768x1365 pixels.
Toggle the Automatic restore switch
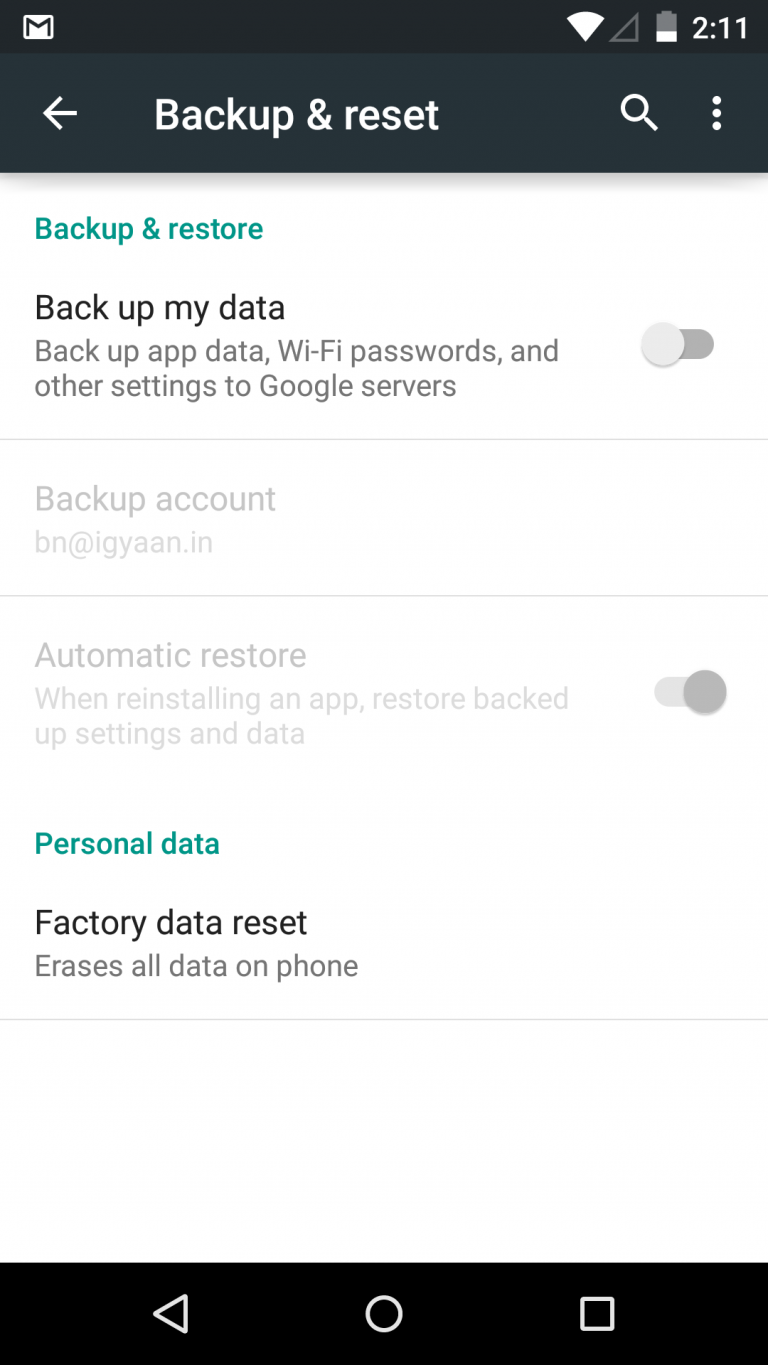690,692
